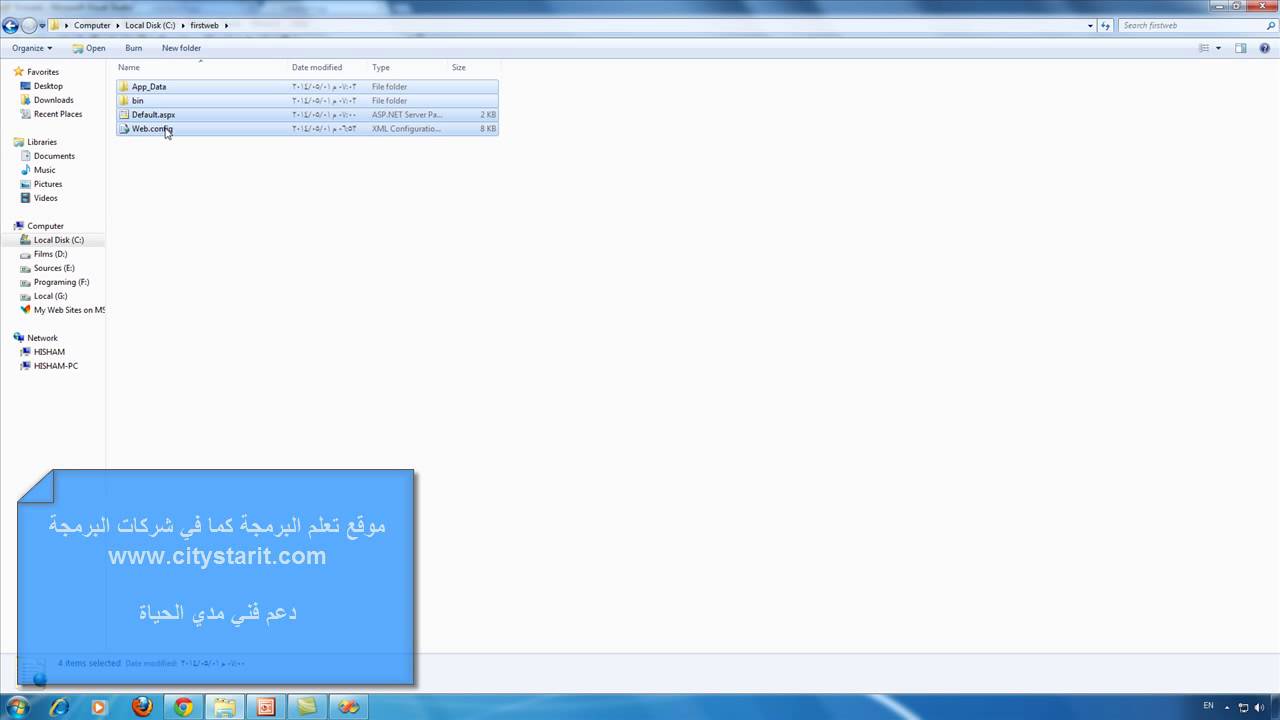Viewport: 1280px width, 720px height.
Task: Select the Web.config file
Action: pos(307,129)
